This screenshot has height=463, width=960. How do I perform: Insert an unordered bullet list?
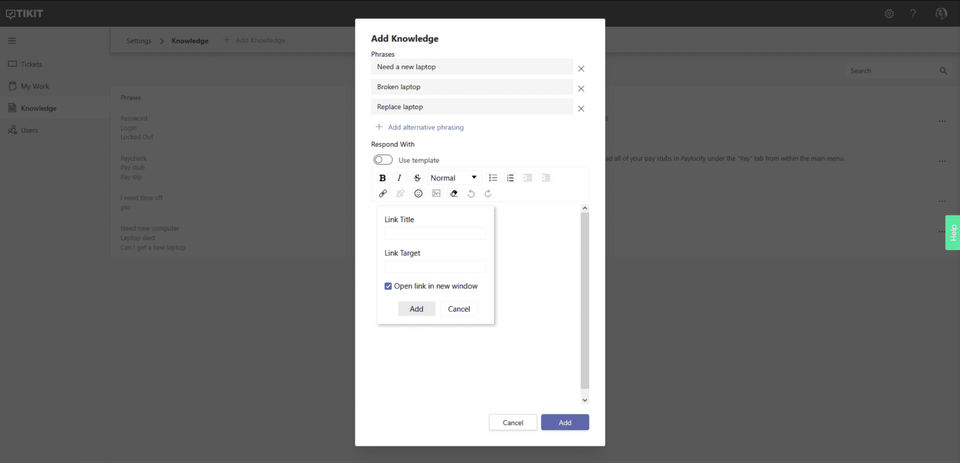[x=493, y=178]
